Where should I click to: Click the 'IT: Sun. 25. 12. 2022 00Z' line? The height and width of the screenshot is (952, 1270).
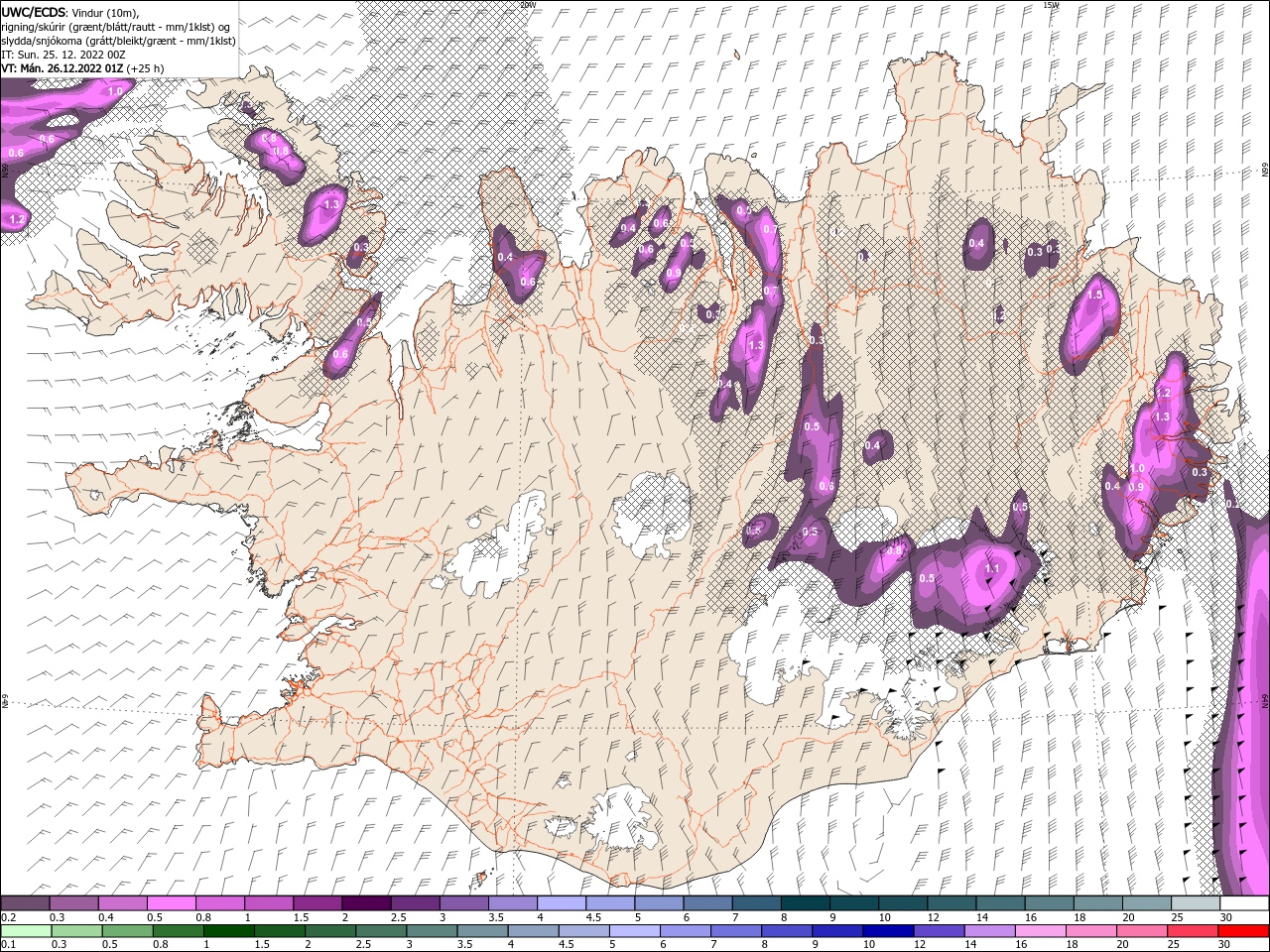tap(63, 55)
